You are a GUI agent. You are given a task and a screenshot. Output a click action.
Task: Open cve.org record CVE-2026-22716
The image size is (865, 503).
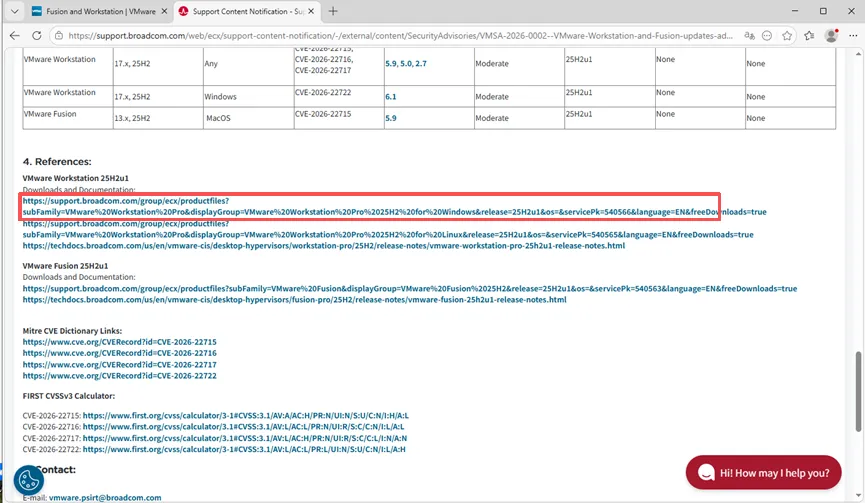(x=120, y=353)
